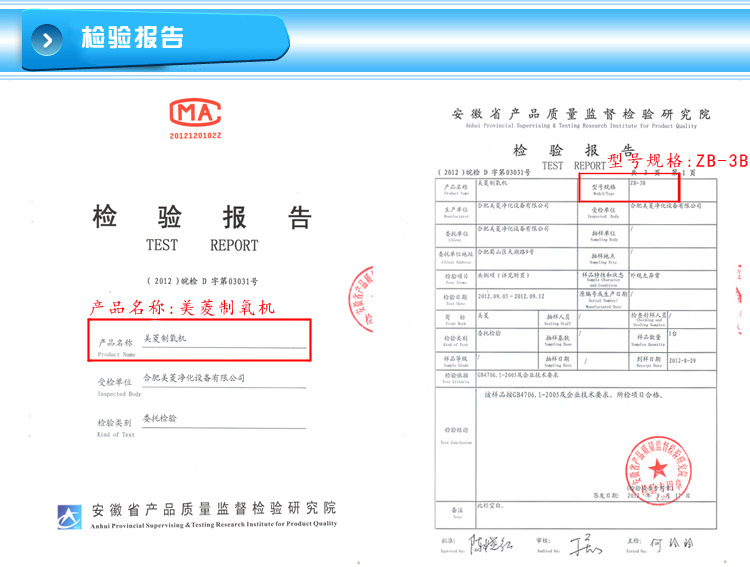Click the bold English institute name under the cover logo

[x=213, y=524]
